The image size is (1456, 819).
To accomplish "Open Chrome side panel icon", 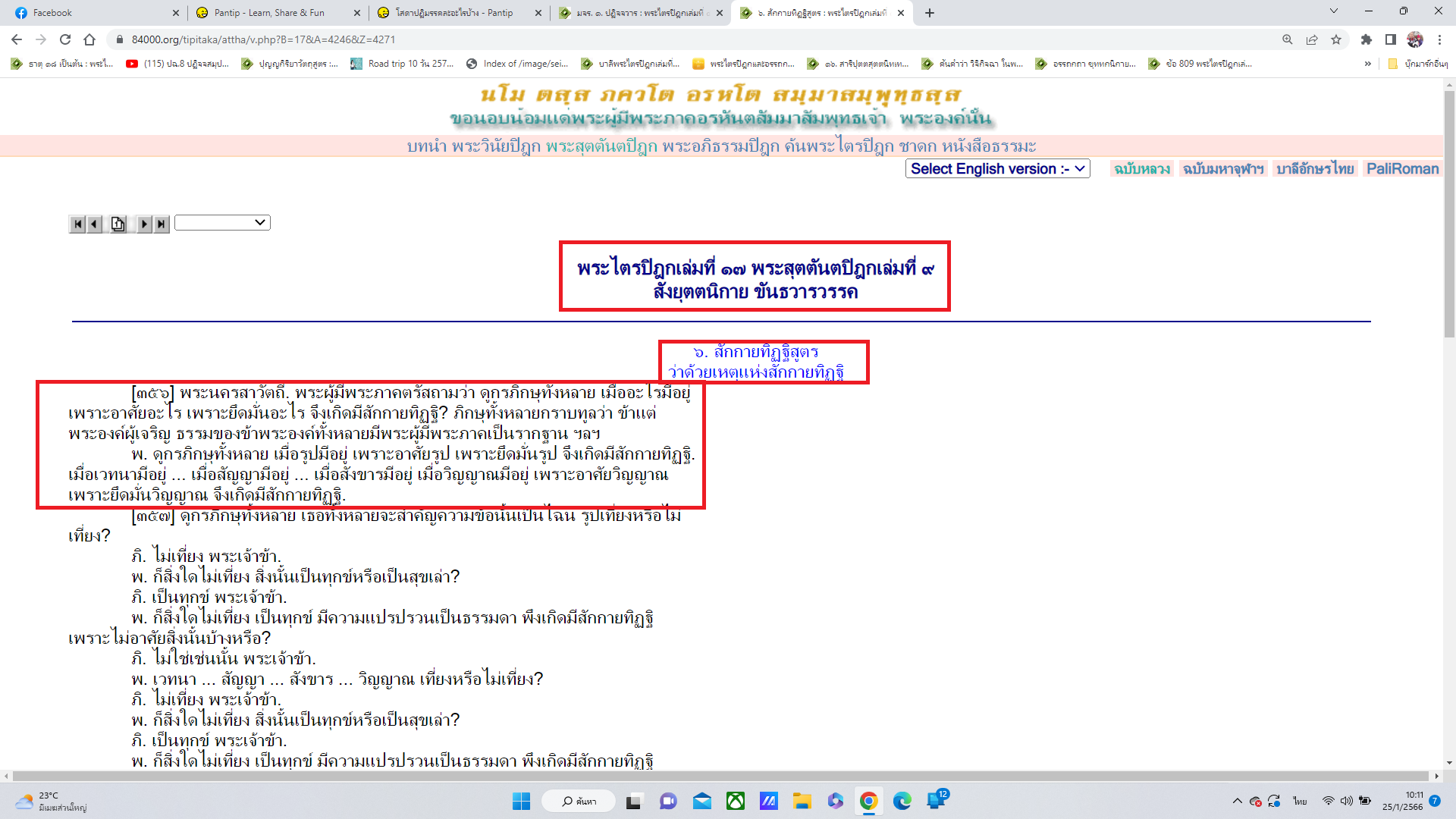I will 1390,39.
